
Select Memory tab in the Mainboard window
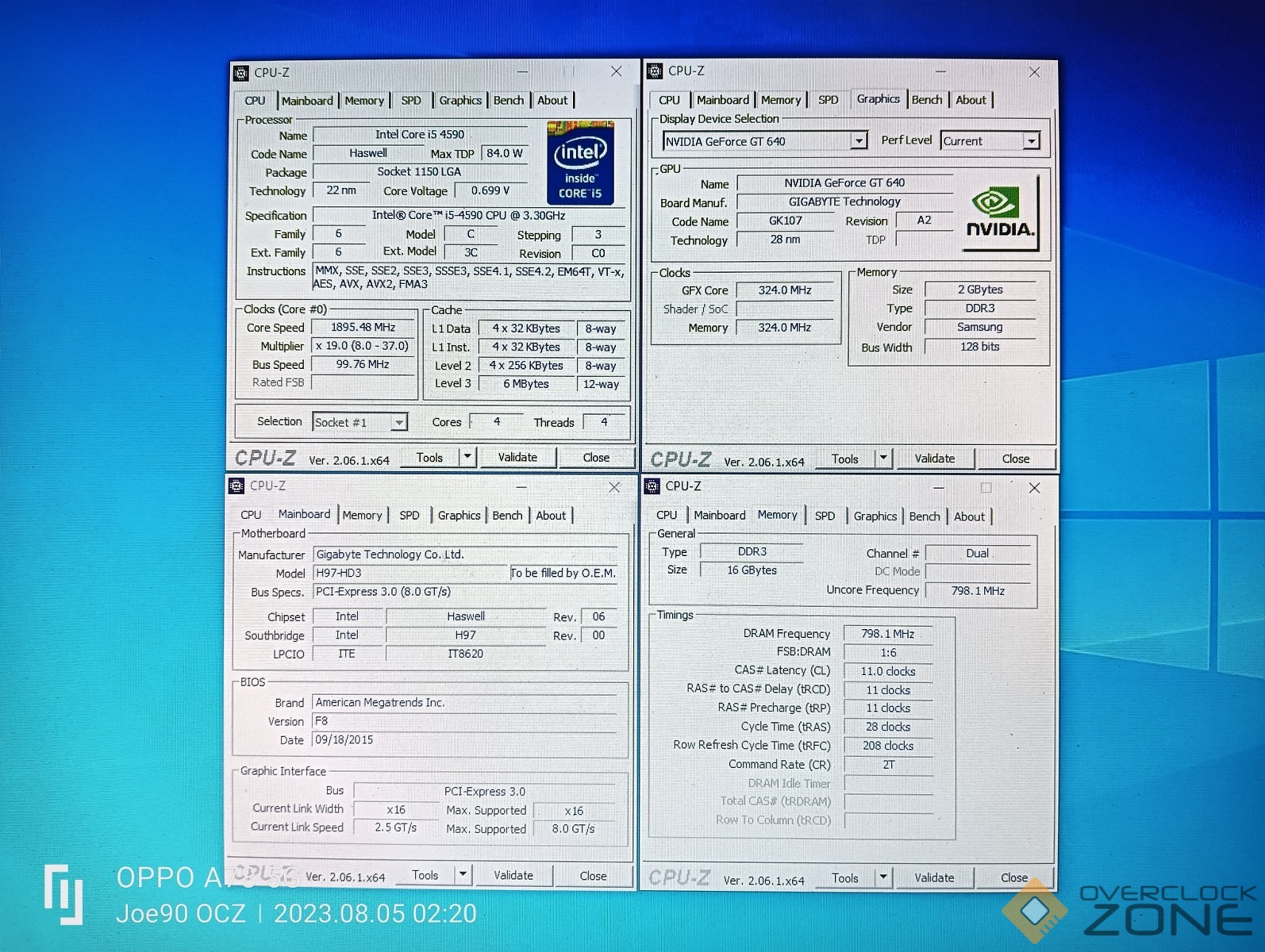[x=363, y=516]
